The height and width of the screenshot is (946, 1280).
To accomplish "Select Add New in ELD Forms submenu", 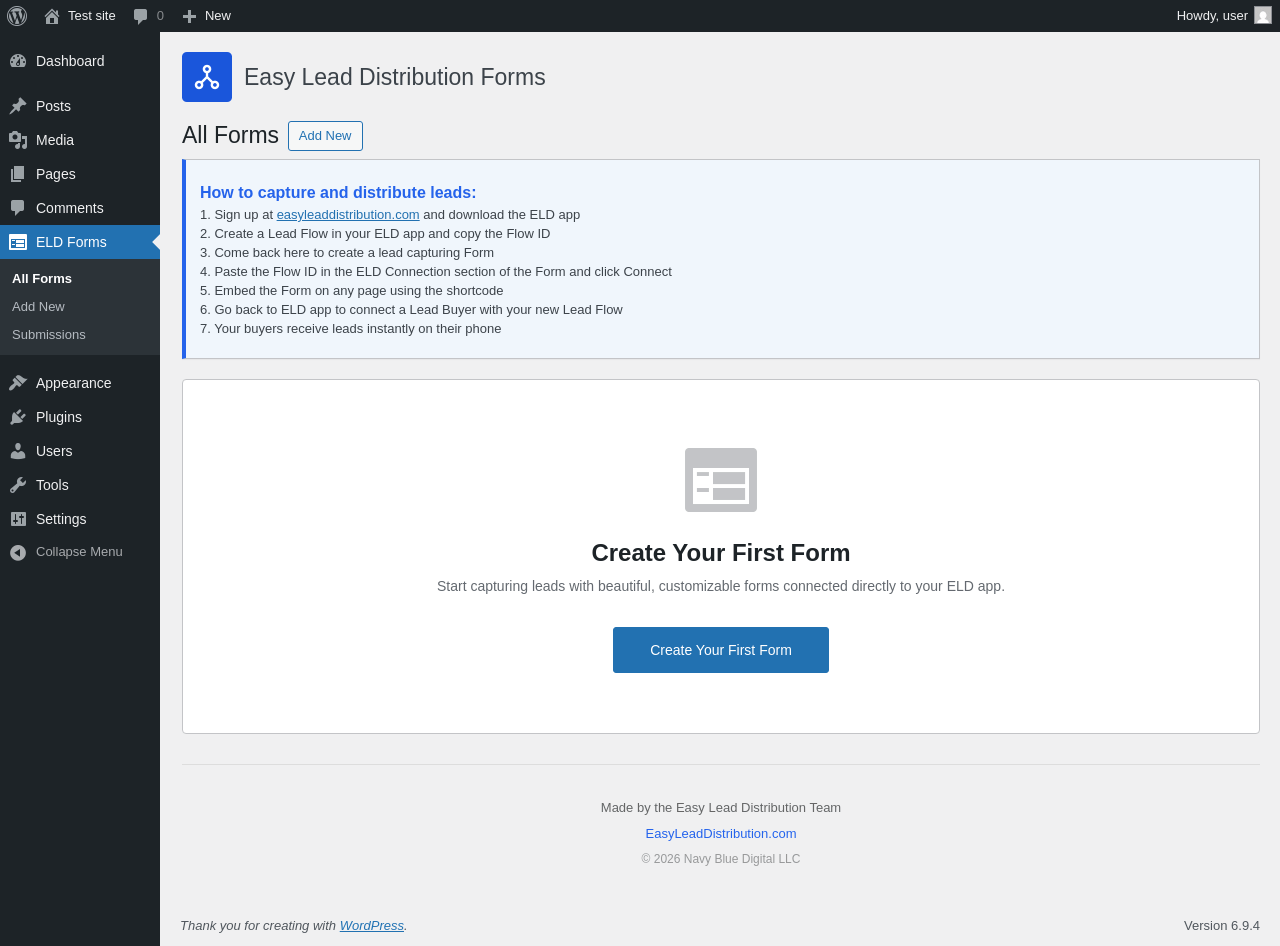I will point(38,306).
